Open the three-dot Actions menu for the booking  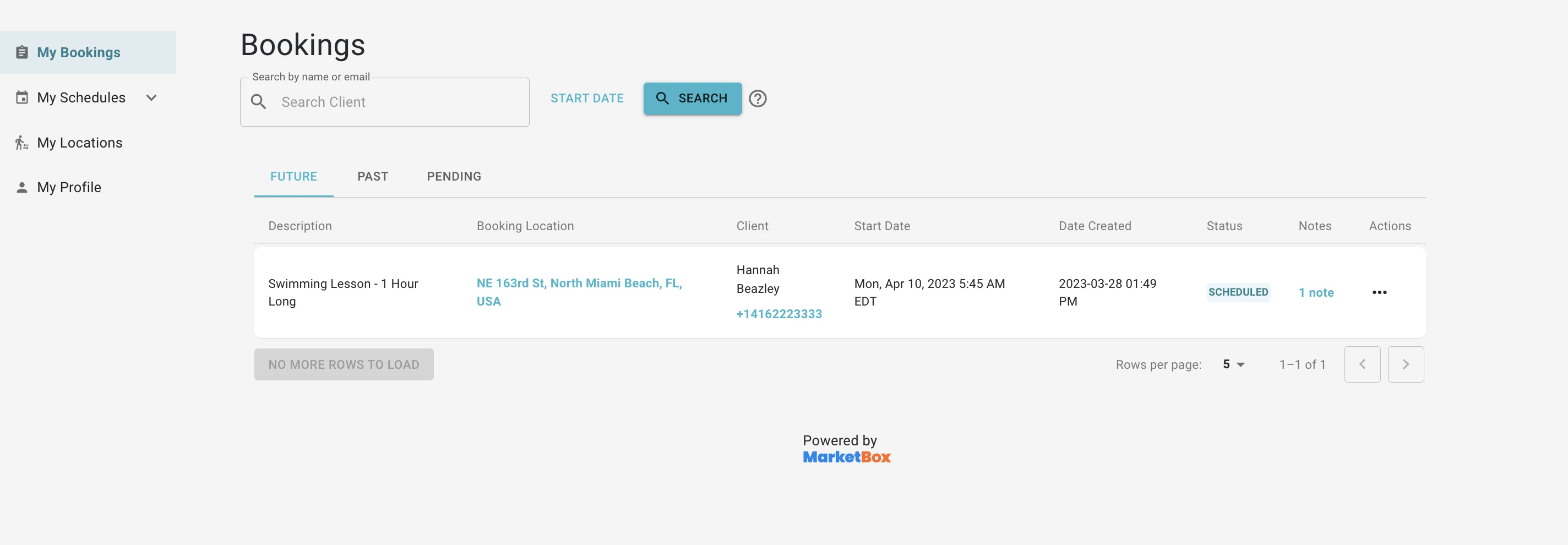click(x=1380, y=292)
